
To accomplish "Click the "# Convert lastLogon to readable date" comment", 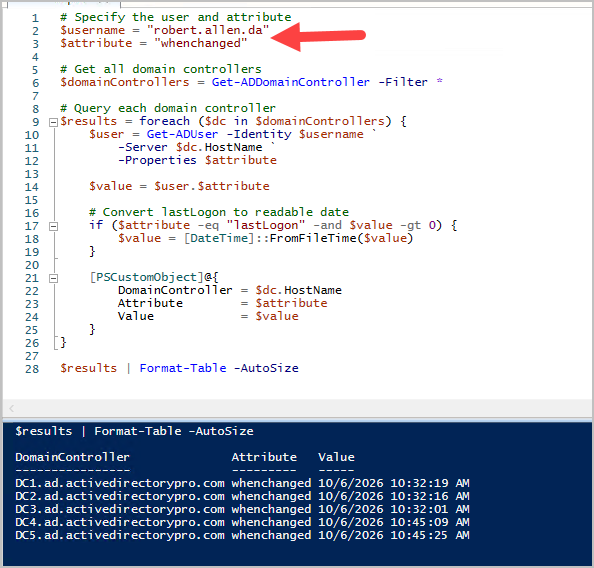I will 219,212.
